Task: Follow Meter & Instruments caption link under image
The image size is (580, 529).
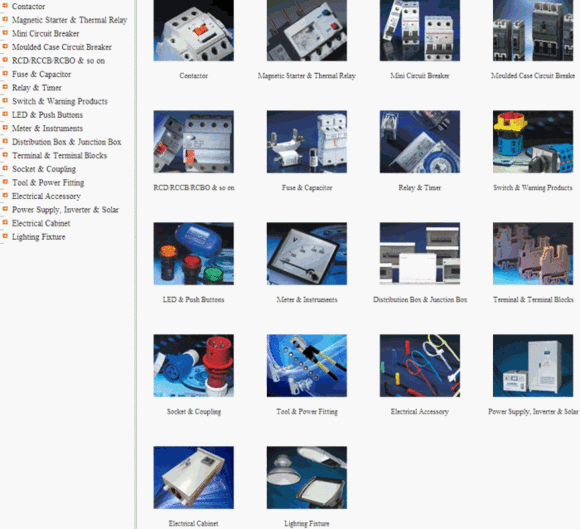Action: tap(307, 300)
